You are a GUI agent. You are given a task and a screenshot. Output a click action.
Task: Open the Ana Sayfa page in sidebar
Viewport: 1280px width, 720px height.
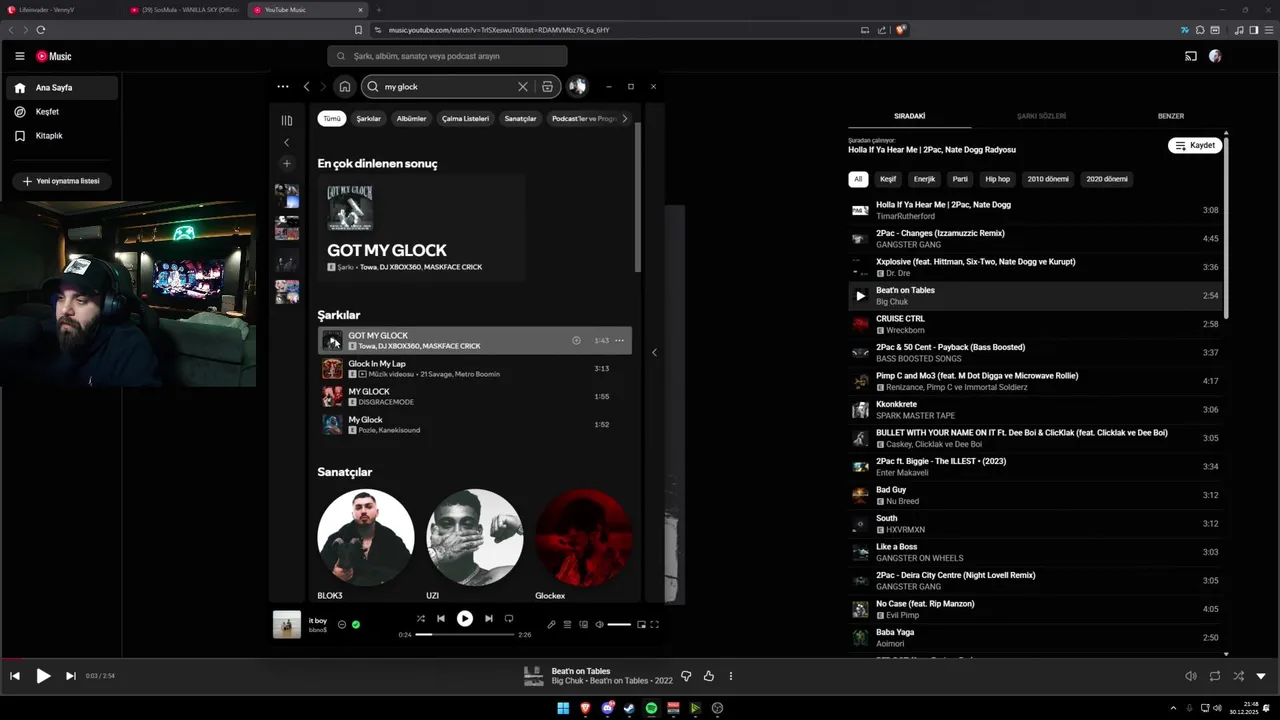tap(62, 88)
